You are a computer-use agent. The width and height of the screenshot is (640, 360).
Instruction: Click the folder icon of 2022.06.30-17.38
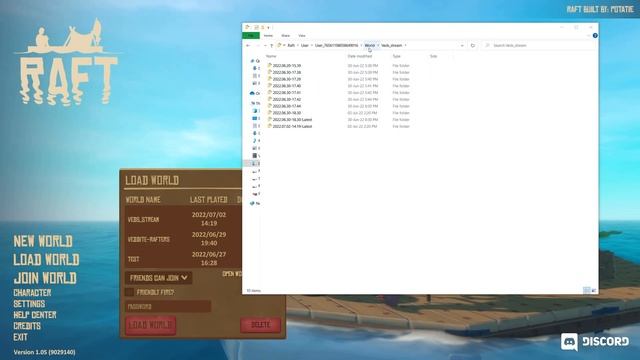point(269,72)
